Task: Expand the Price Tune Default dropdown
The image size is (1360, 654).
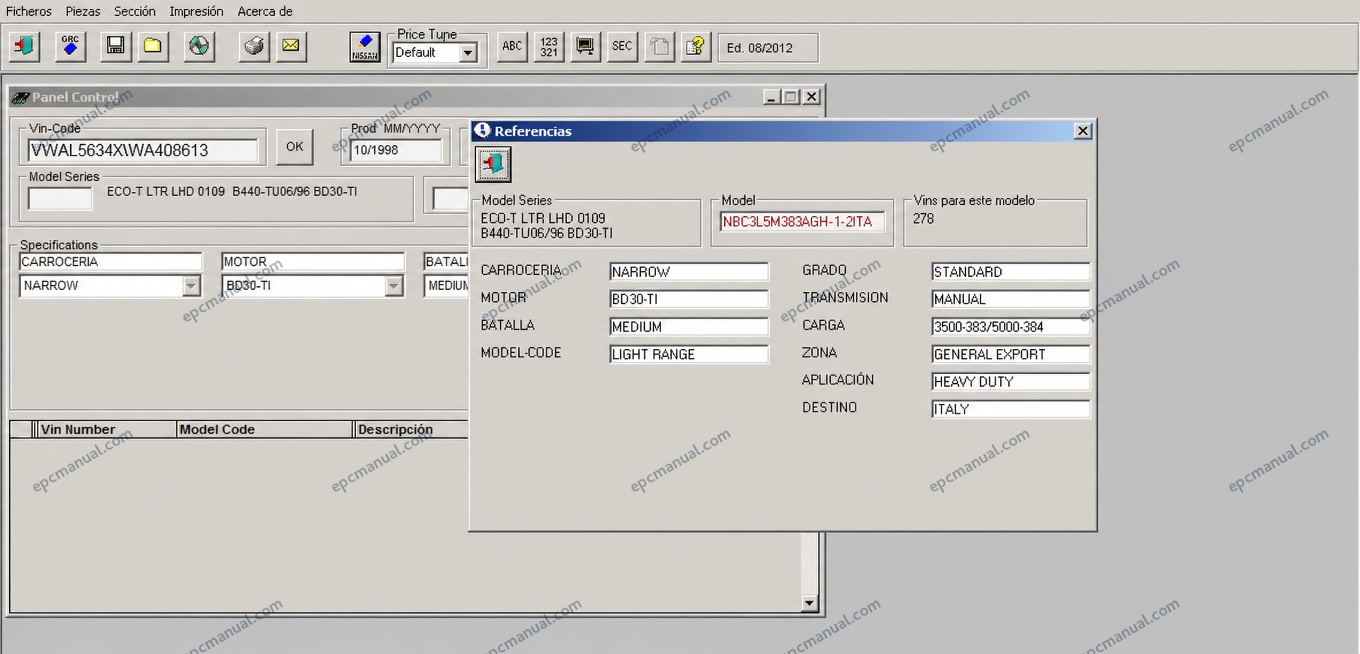Action: click(x=467, y=53)
